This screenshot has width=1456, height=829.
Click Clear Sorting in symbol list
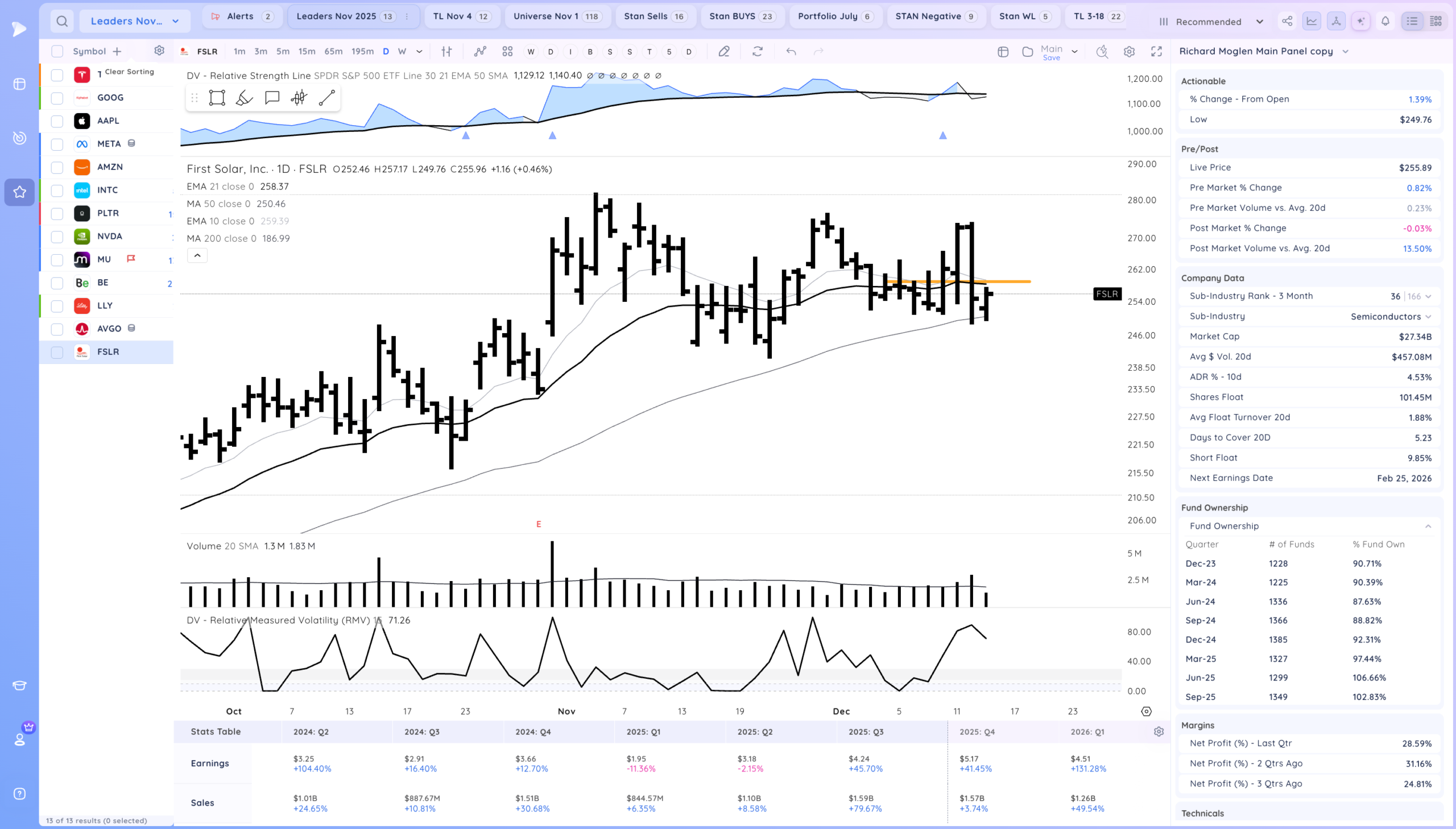click(x=129, y=72)
